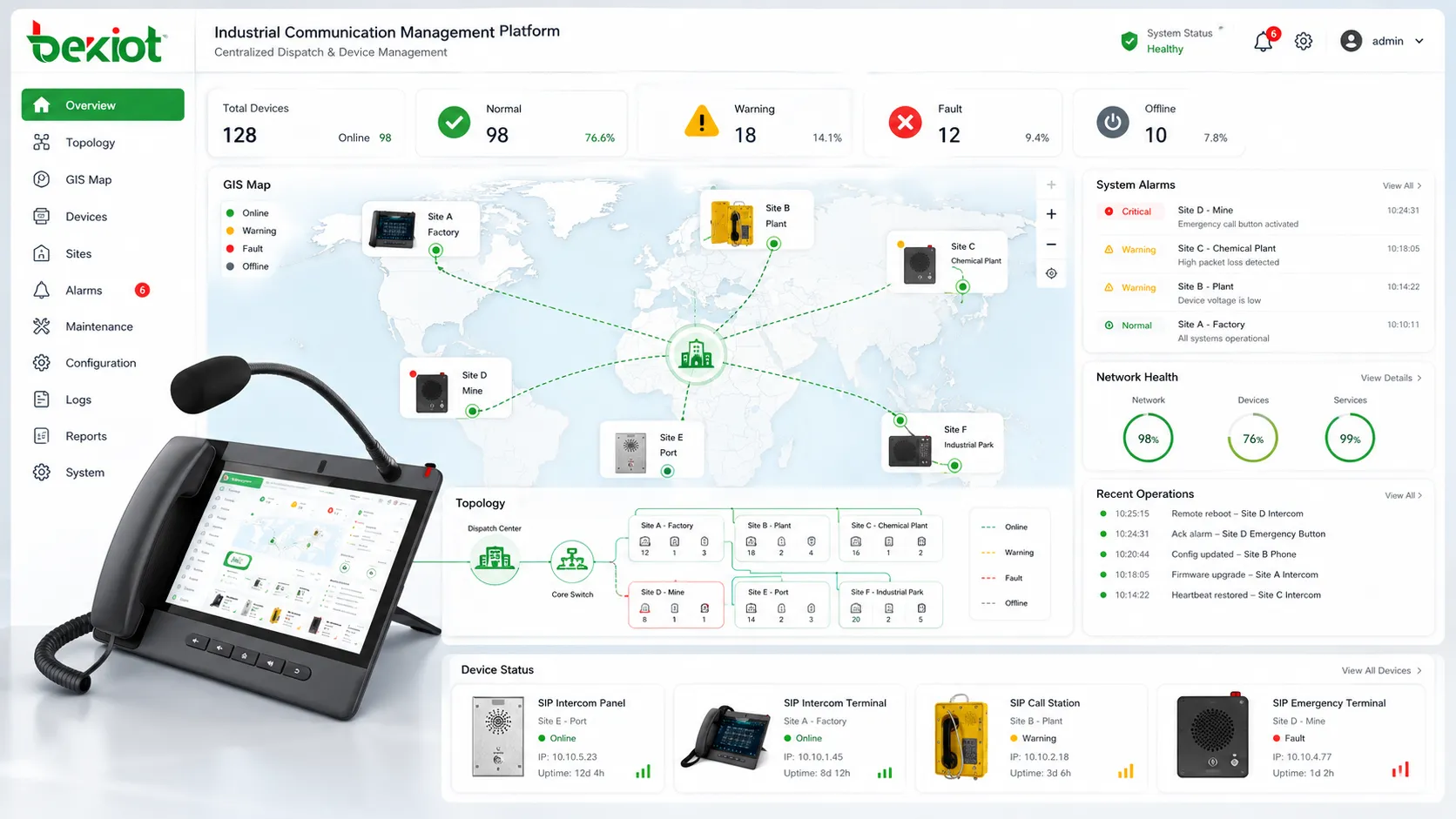Click the Reports icon in sidebar
The height and width of the screenshot is (819, 1456).
click(x=41, y=436)
